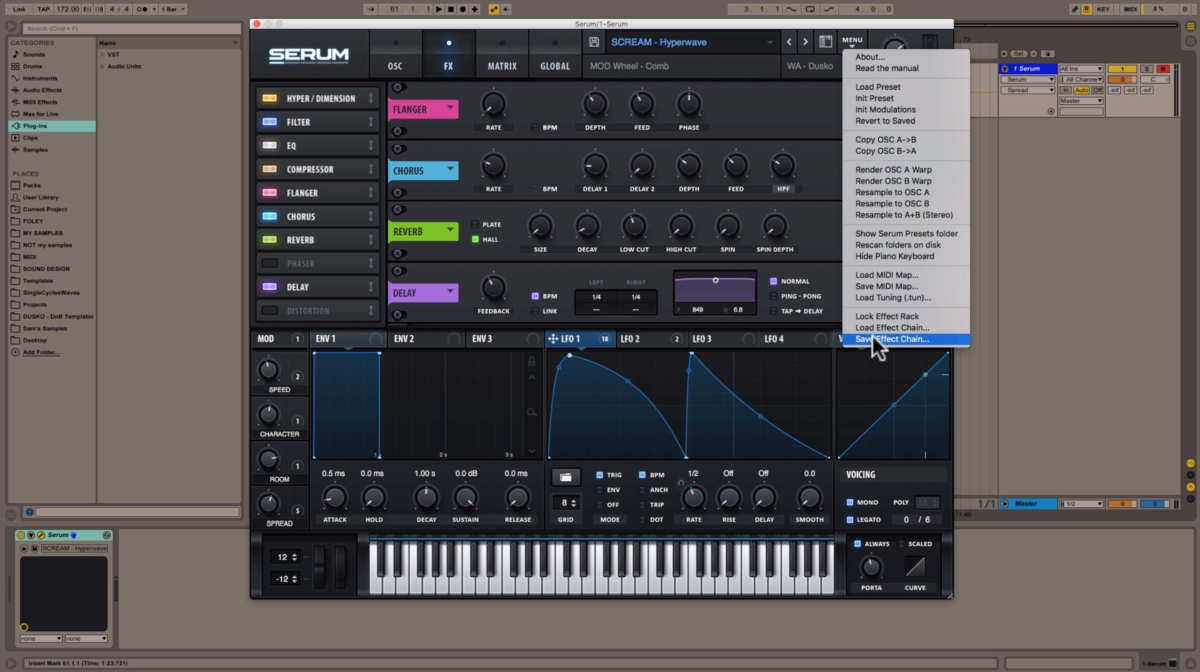Image resolution: width=1200 pixels, height=672 pixels.
Task: Click Add Folder... in Places
Action: coord(41,352)
